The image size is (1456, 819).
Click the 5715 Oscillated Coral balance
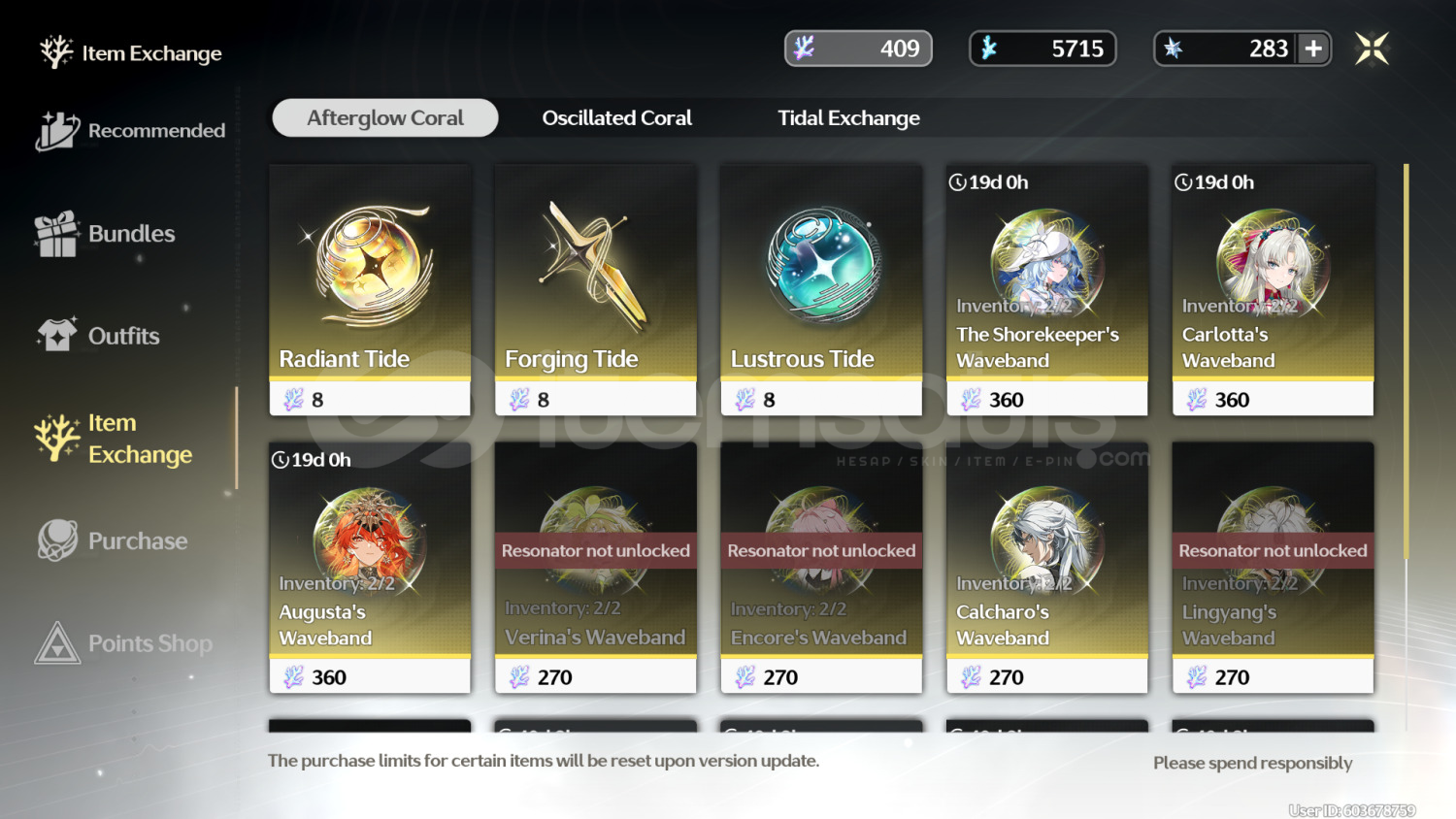click(1042, 49)
